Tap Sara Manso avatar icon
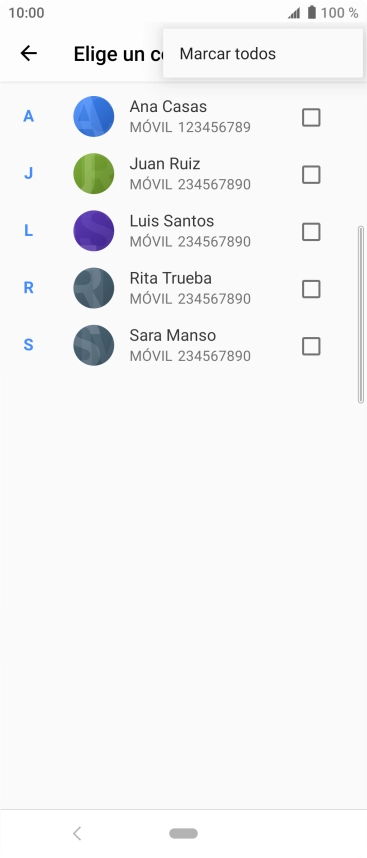The width and height of the screenshot is (367, 858). coord(94,345)
